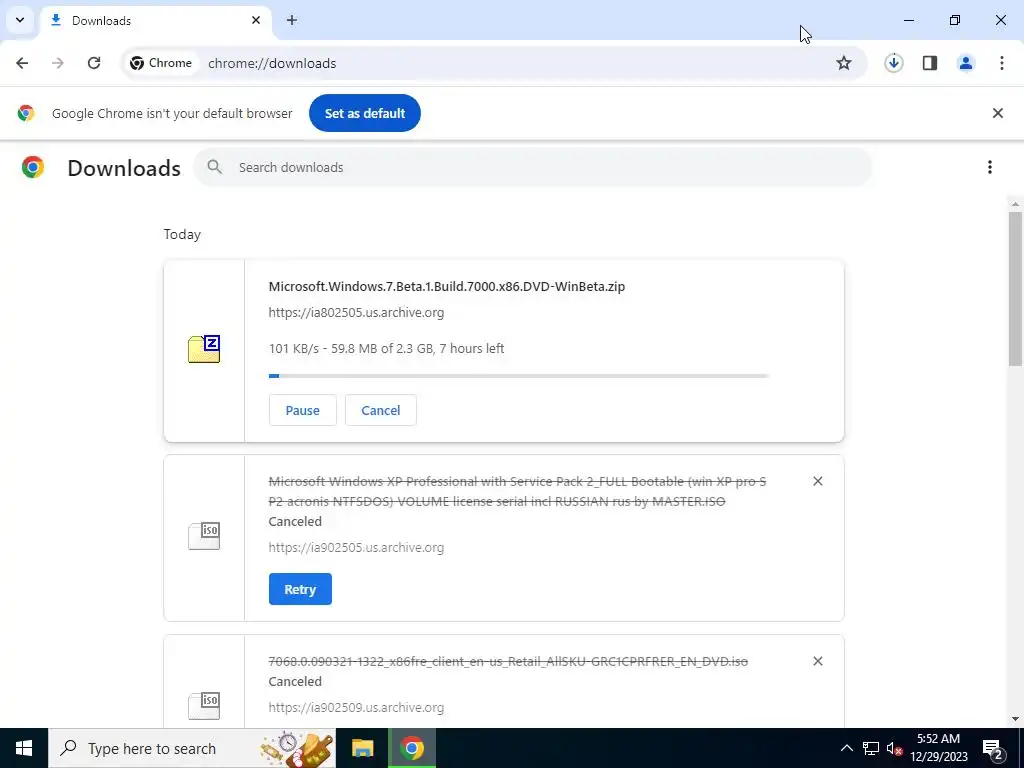Open Microsoft.Windows.7.Beta zip file name link
The height and width of the screenshot is (768, 1024).
tap(447, 286)
